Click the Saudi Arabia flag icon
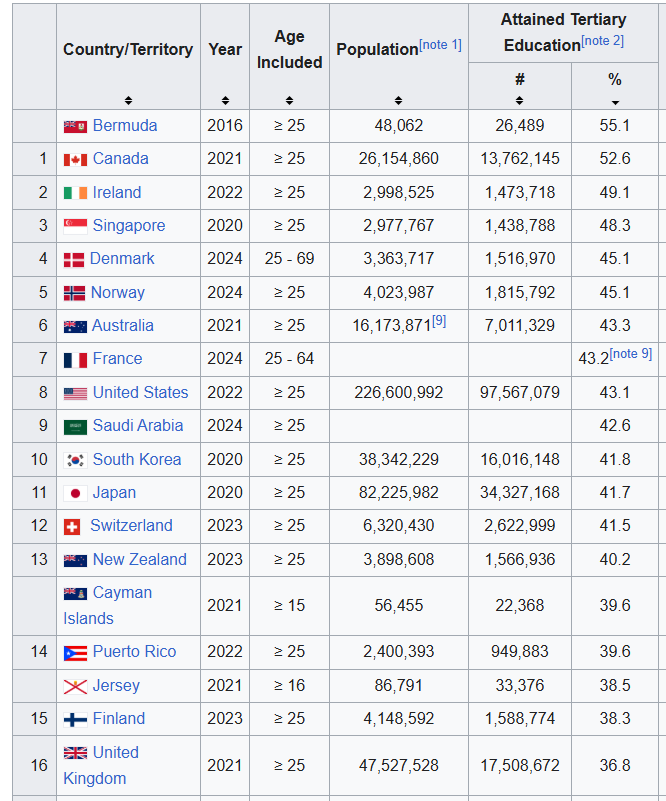This screenshot has height=801, width=666. [x=75, y=426]
